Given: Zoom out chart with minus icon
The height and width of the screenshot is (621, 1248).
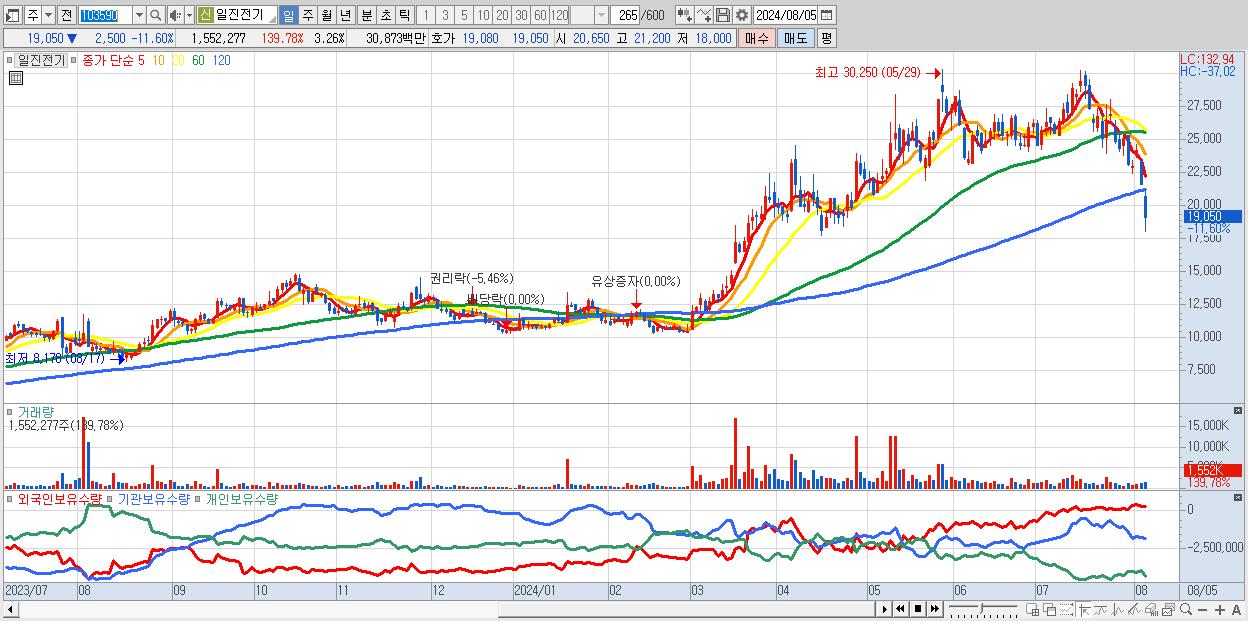Looking at the screenshot, I should tap(1202, 610).
